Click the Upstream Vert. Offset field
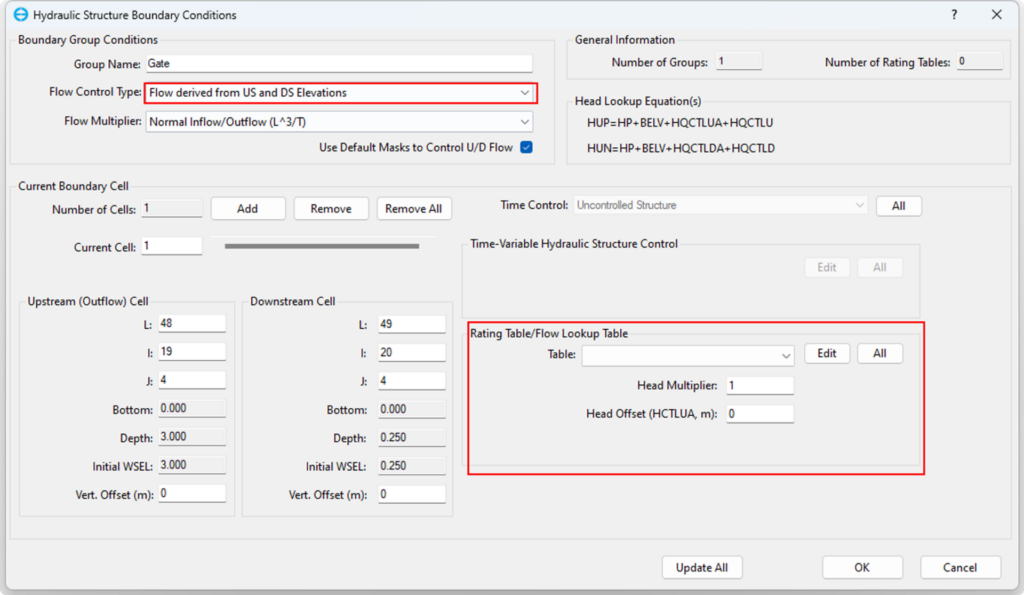Viewport: 1024px width, 595px height. click(192, 494)
